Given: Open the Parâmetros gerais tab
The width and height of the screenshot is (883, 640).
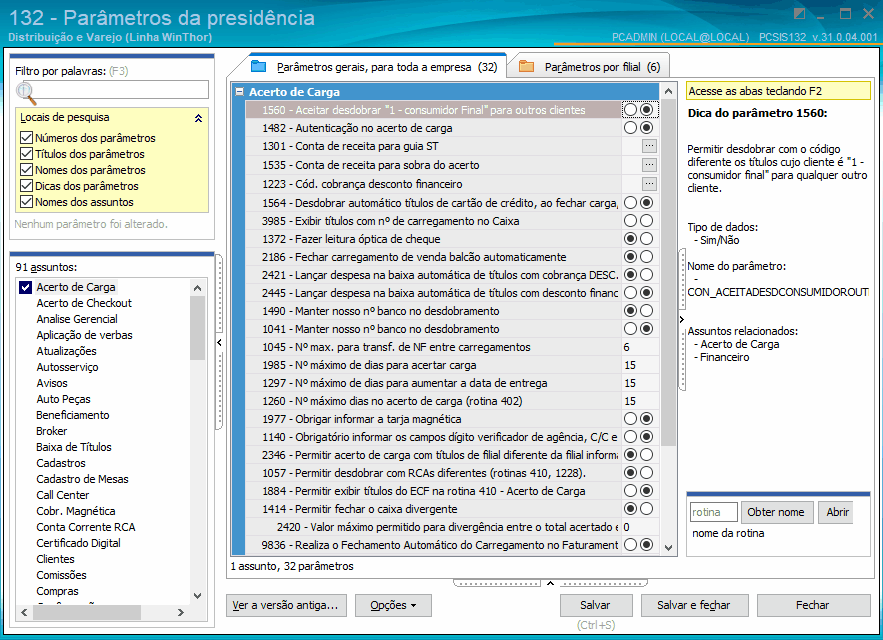Looking at the screenshot, I should pos(376,67).
